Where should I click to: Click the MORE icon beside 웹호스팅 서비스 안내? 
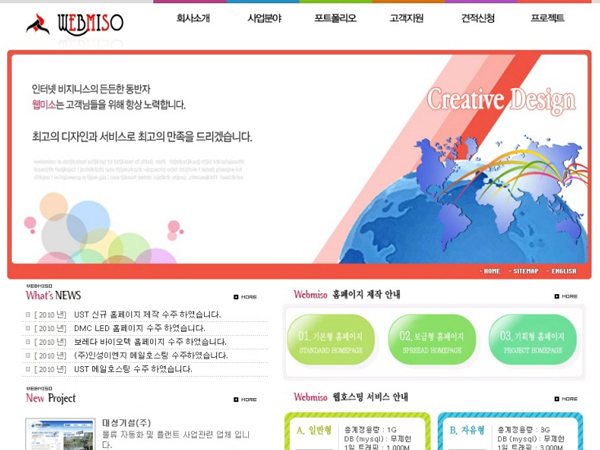click(566, 398)
